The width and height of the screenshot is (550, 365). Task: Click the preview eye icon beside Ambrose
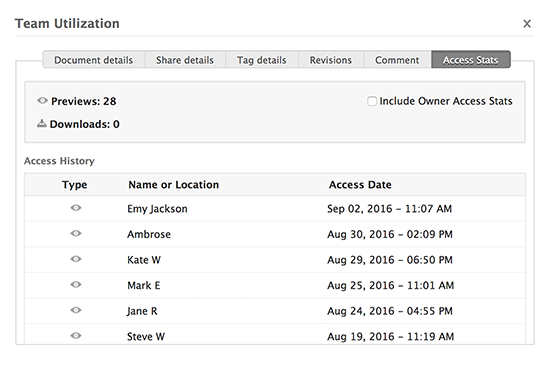click(x=76, y=234)
